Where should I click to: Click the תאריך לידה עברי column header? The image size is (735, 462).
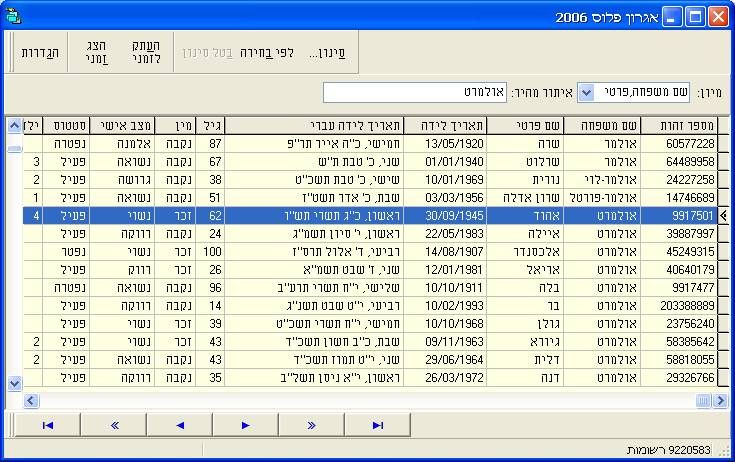click(315, 126)
